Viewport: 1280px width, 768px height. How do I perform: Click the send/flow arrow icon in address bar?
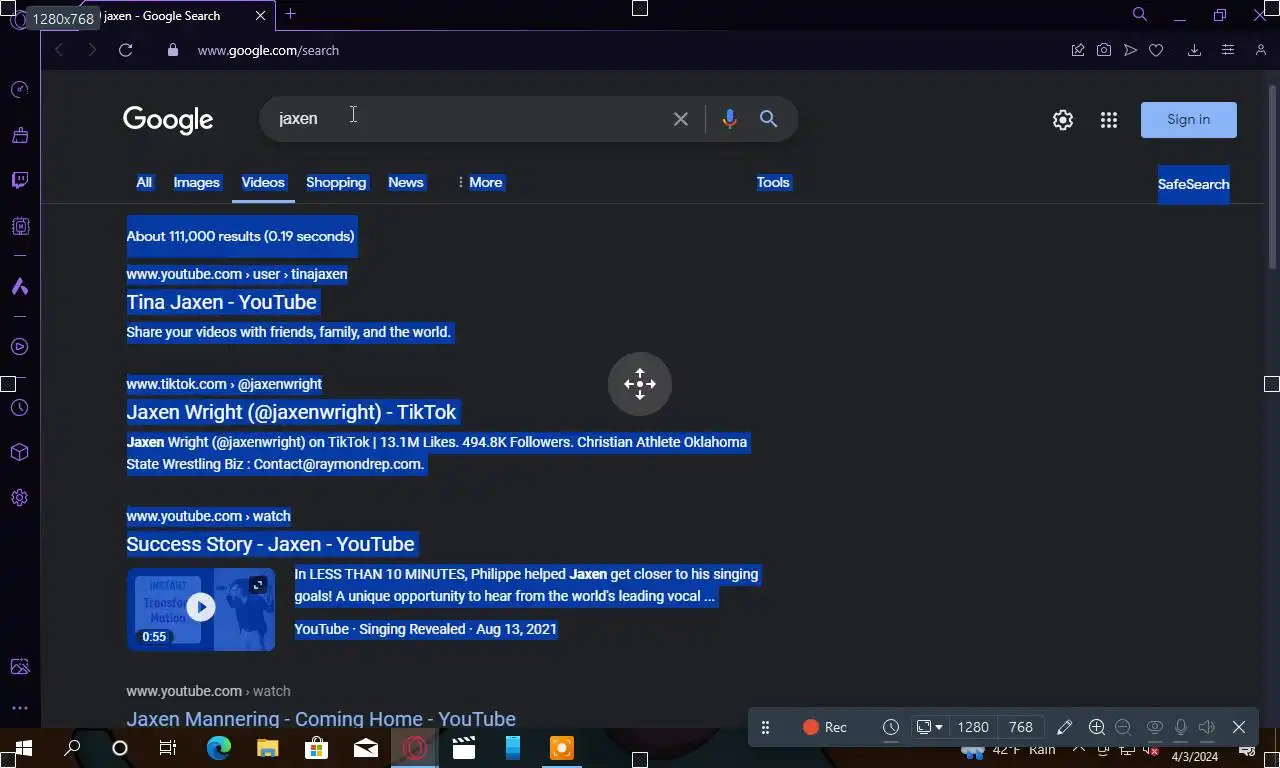[1130, 50]
